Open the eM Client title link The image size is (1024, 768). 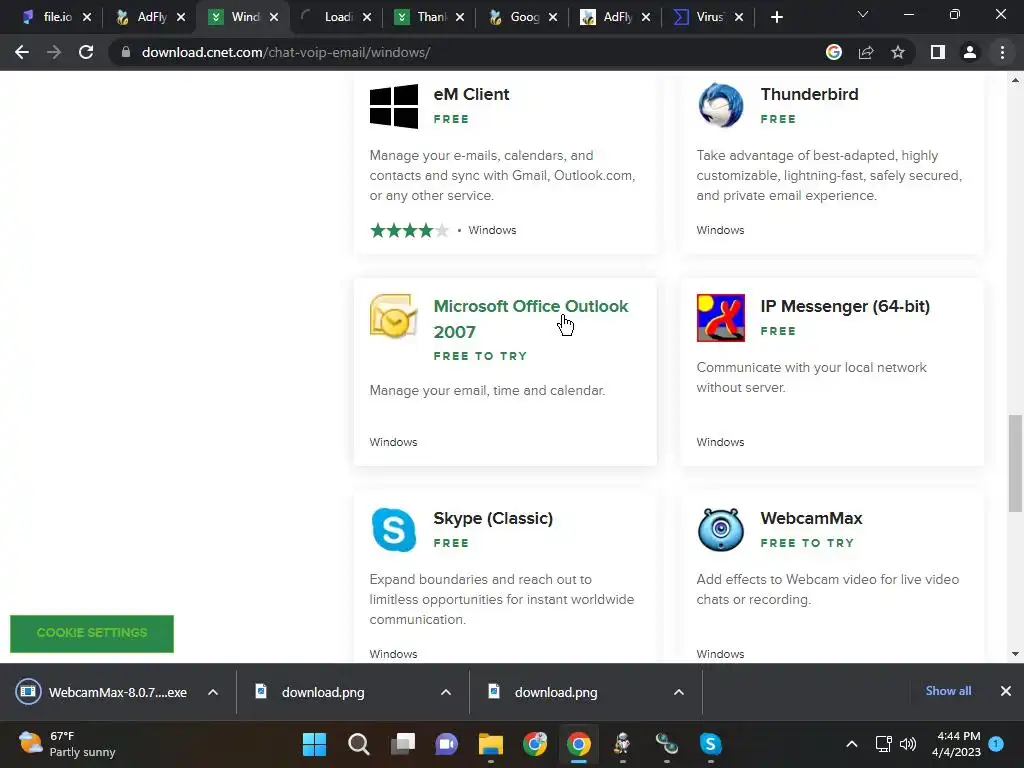click(x=472, y=94)
